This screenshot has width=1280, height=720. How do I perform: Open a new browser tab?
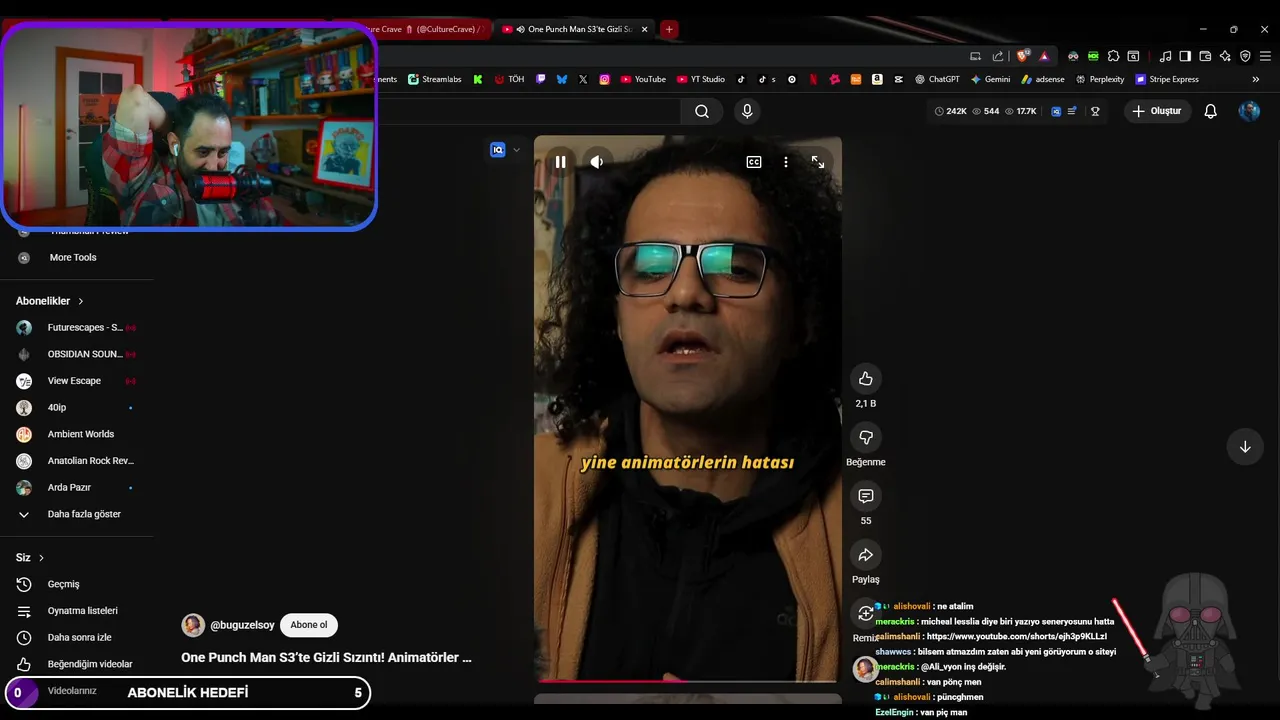click(669, 29)
